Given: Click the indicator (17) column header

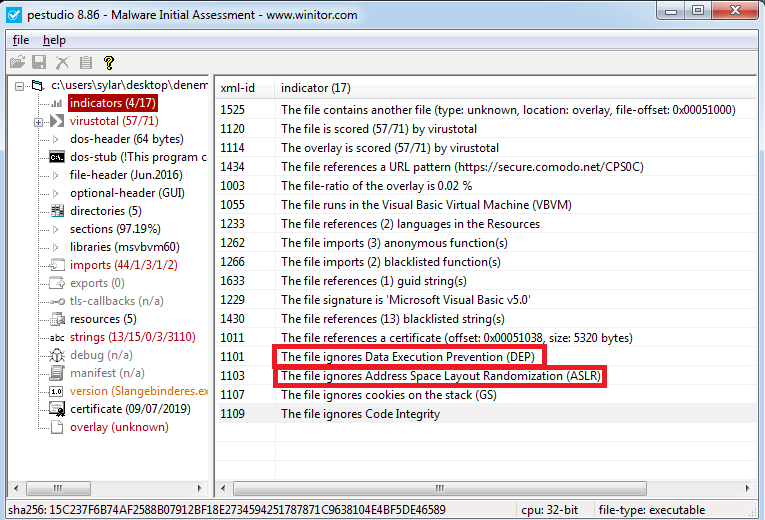Looking at the screenshot, I should pyautogui.click(x=515, y=88).
